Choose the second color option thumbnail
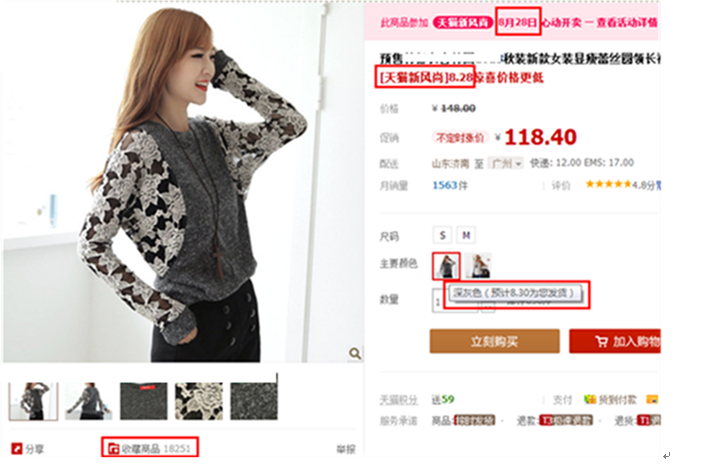 click(x=478, y=266)
